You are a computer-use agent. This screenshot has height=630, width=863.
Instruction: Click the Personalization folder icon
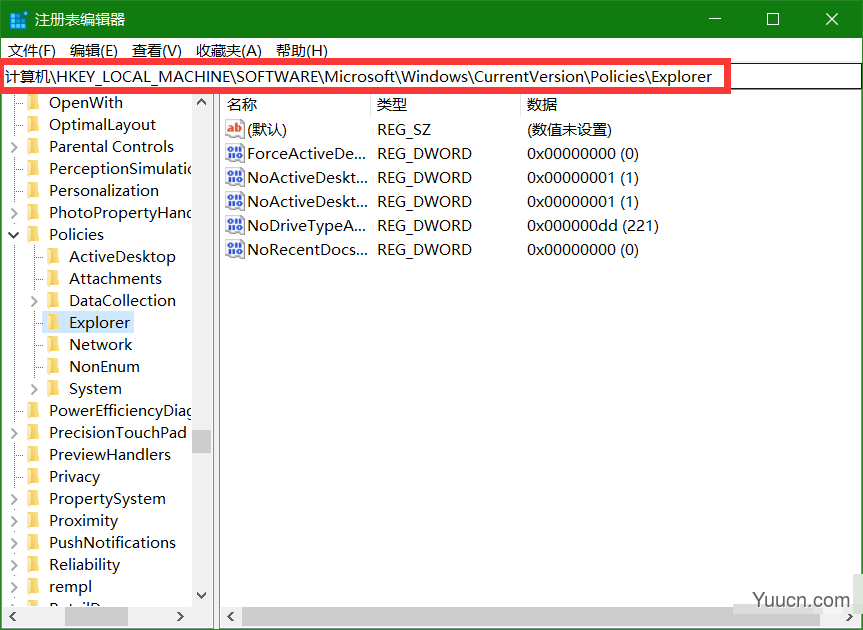tap(34, 191)
